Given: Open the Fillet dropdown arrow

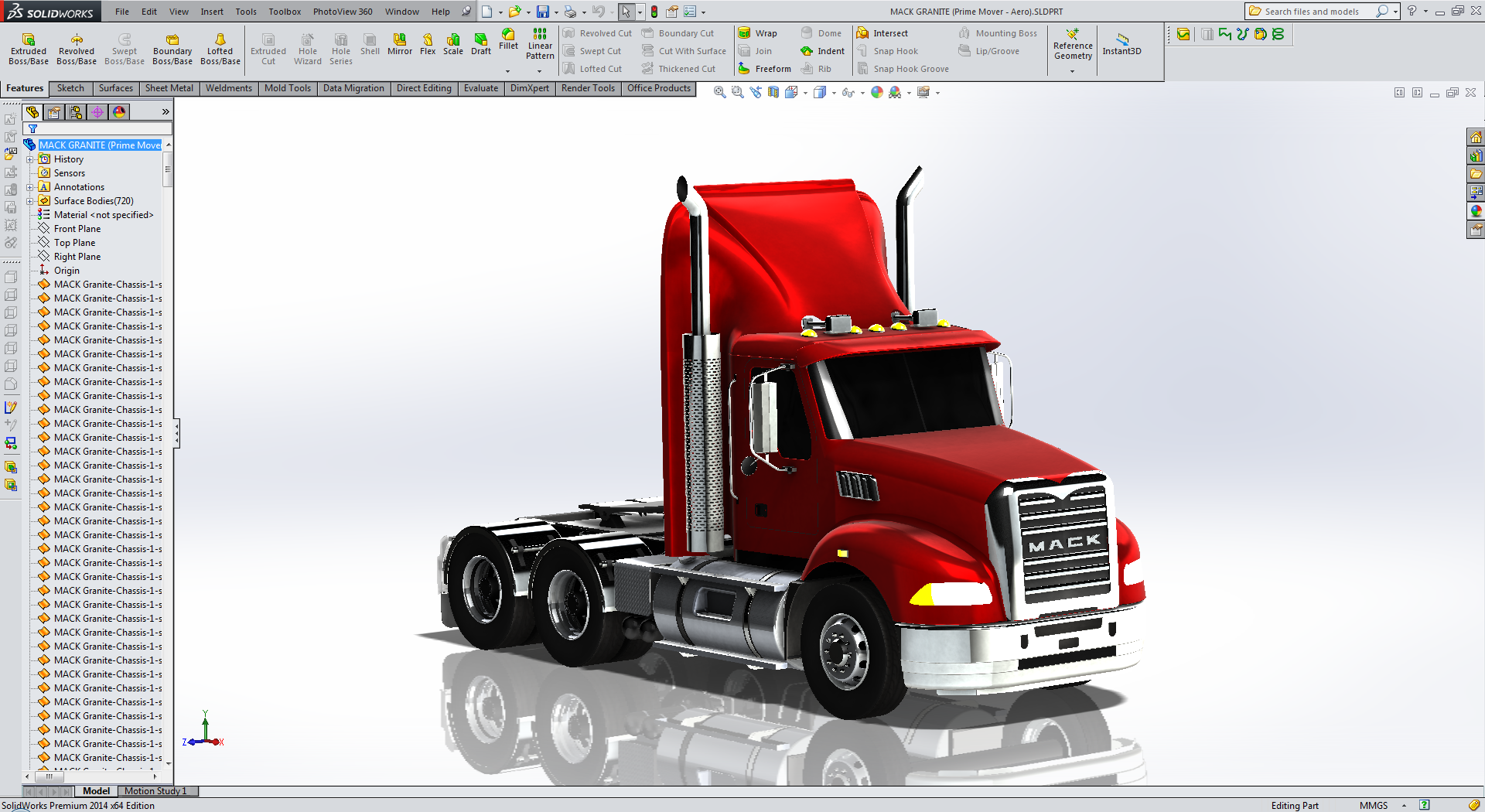Looking at the screenshot, I should (x=508, y=71).
